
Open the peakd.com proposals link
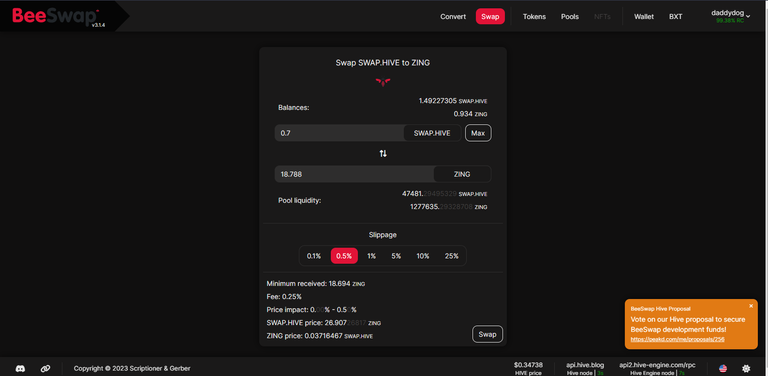[x=677, y=339]
